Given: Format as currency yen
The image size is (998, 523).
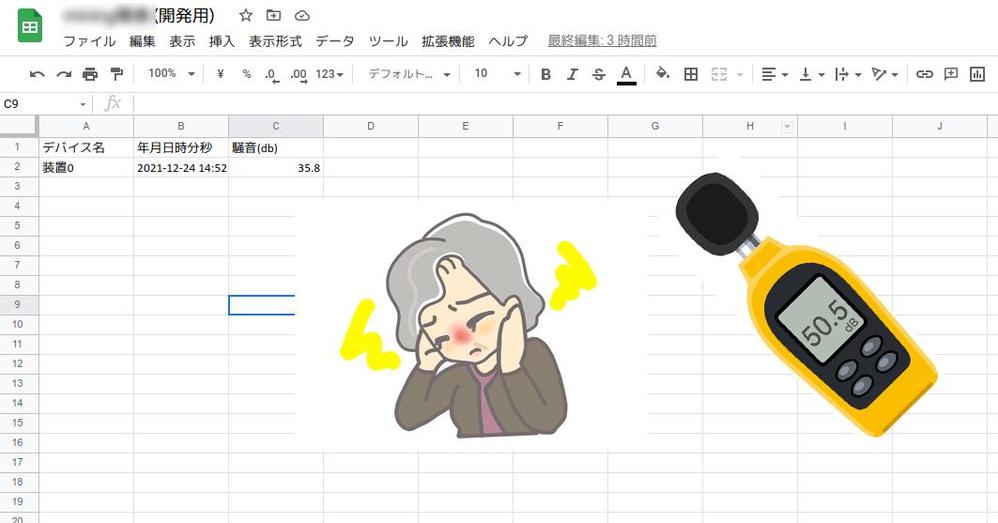Looking at the screenshot, I should click(220, 74).
